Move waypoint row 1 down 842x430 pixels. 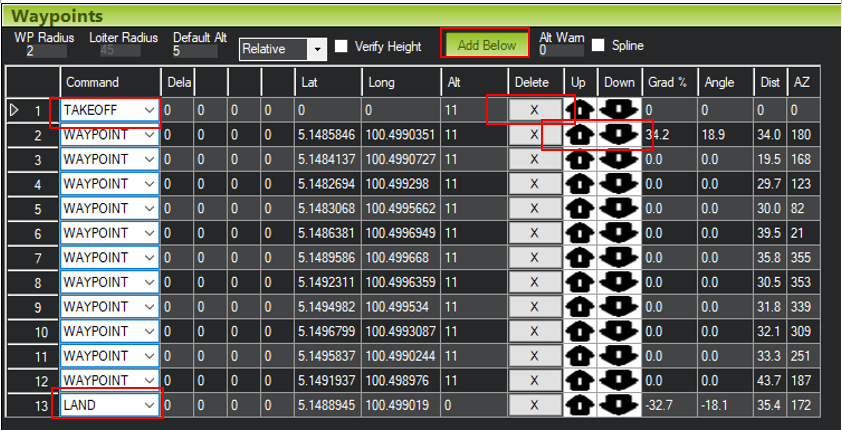(619, 110)
